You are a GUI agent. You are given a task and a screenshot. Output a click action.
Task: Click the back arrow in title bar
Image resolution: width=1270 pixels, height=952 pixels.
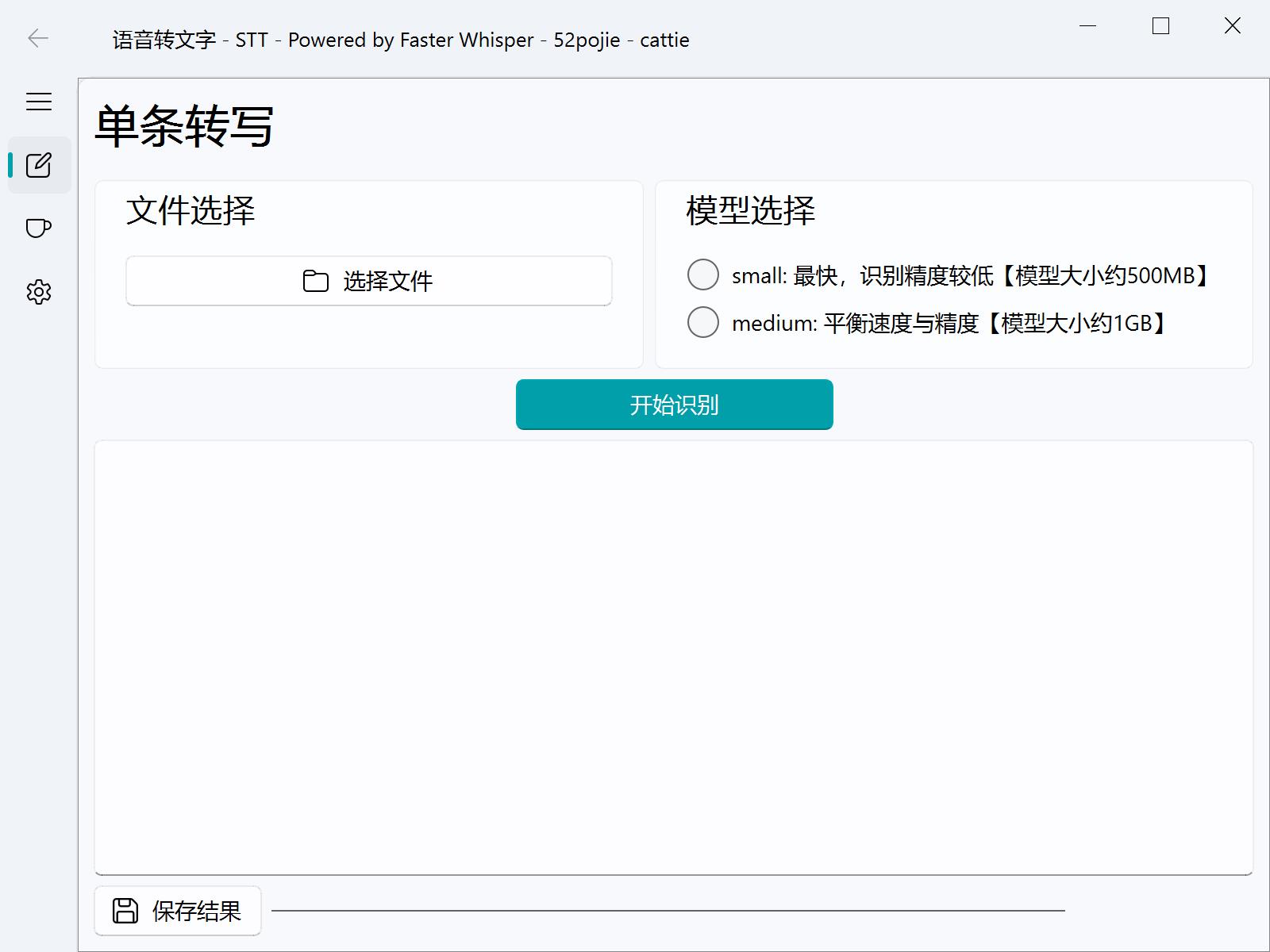coord(38,38)
